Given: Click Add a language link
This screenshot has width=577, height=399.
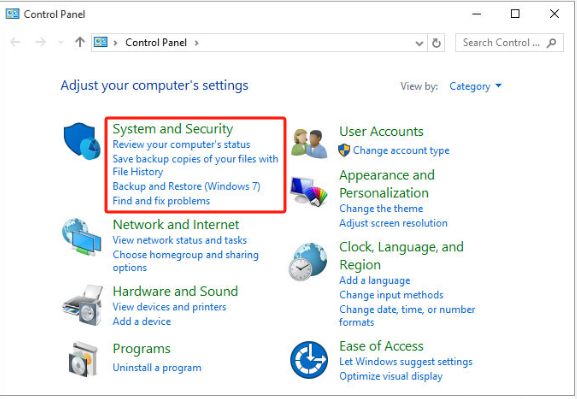Looking at the screenshot, I should pyautogui.click(x=375, y=280).
